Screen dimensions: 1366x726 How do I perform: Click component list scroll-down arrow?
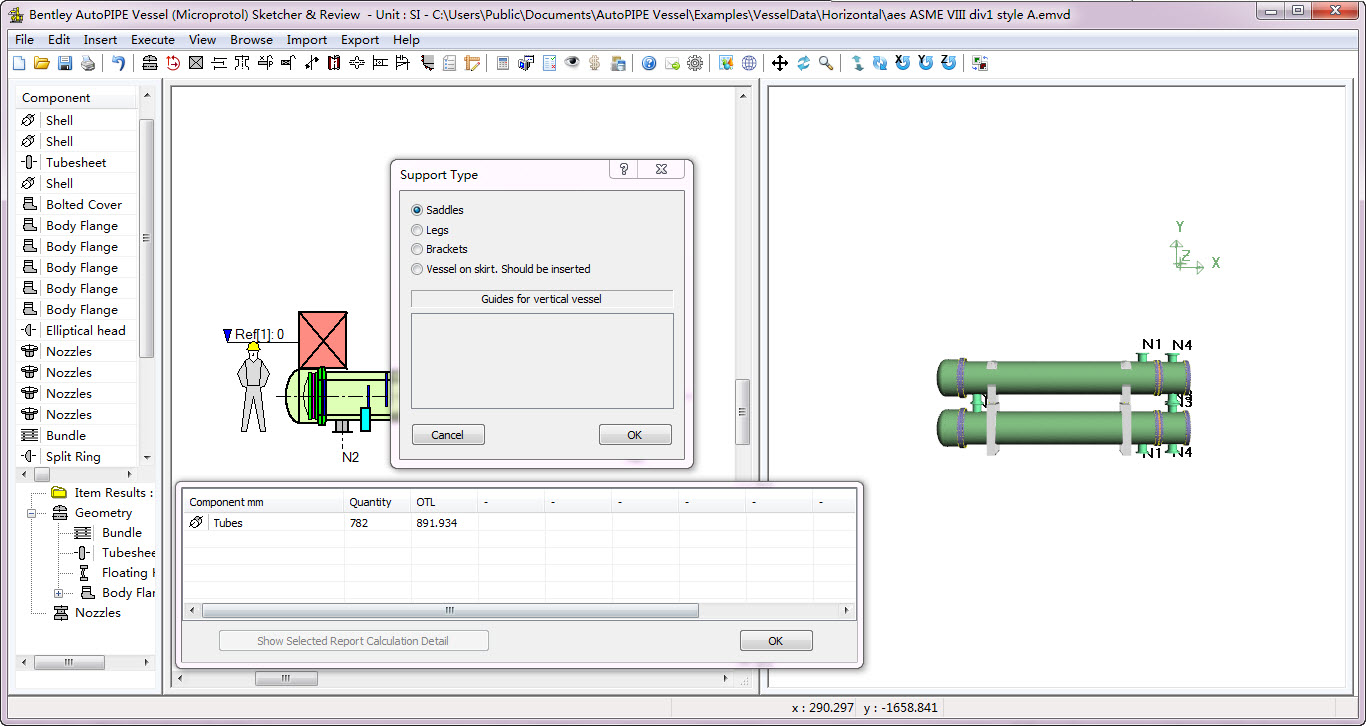pyautogui.click(x=147, y=457)
